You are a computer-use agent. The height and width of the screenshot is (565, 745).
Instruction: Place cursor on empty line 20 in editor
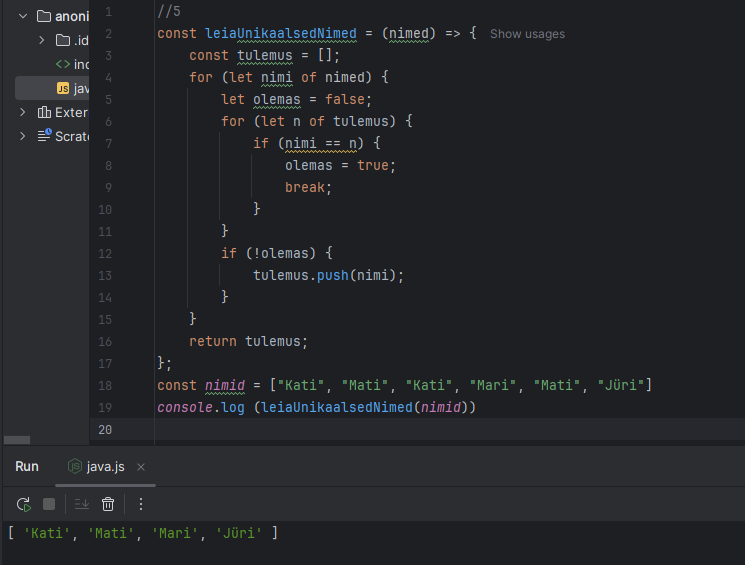400,429
